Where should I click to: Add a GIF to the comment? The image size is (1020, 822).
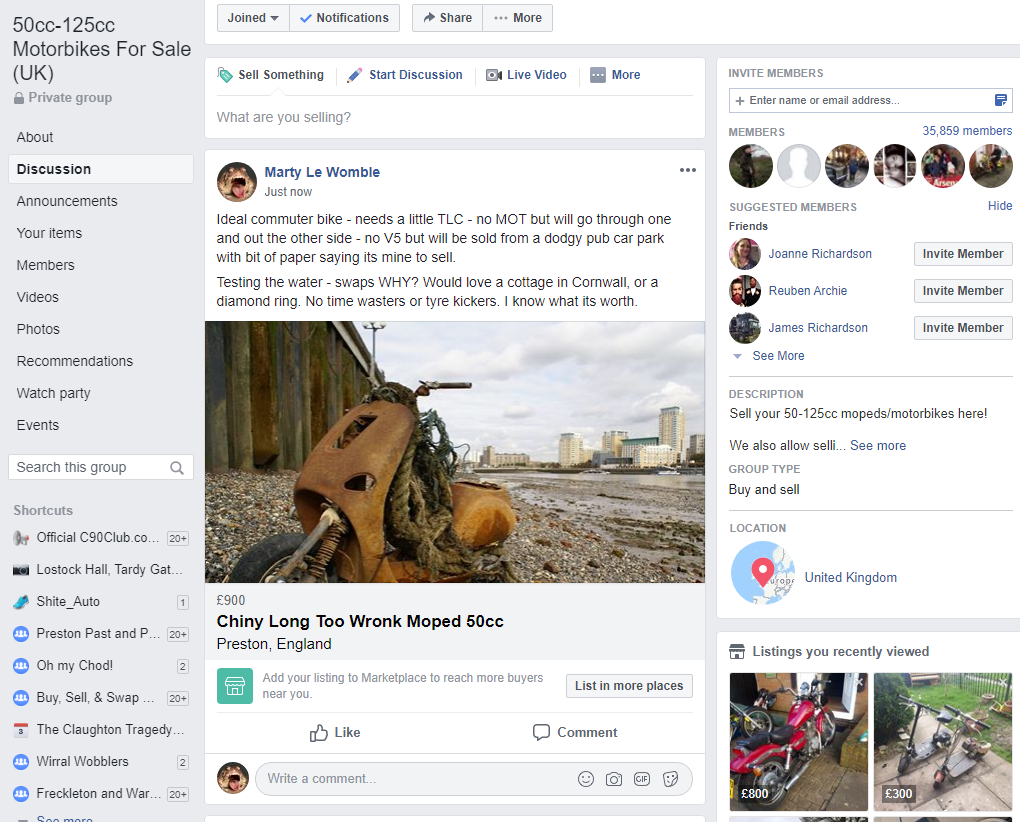tap(642, 779)
